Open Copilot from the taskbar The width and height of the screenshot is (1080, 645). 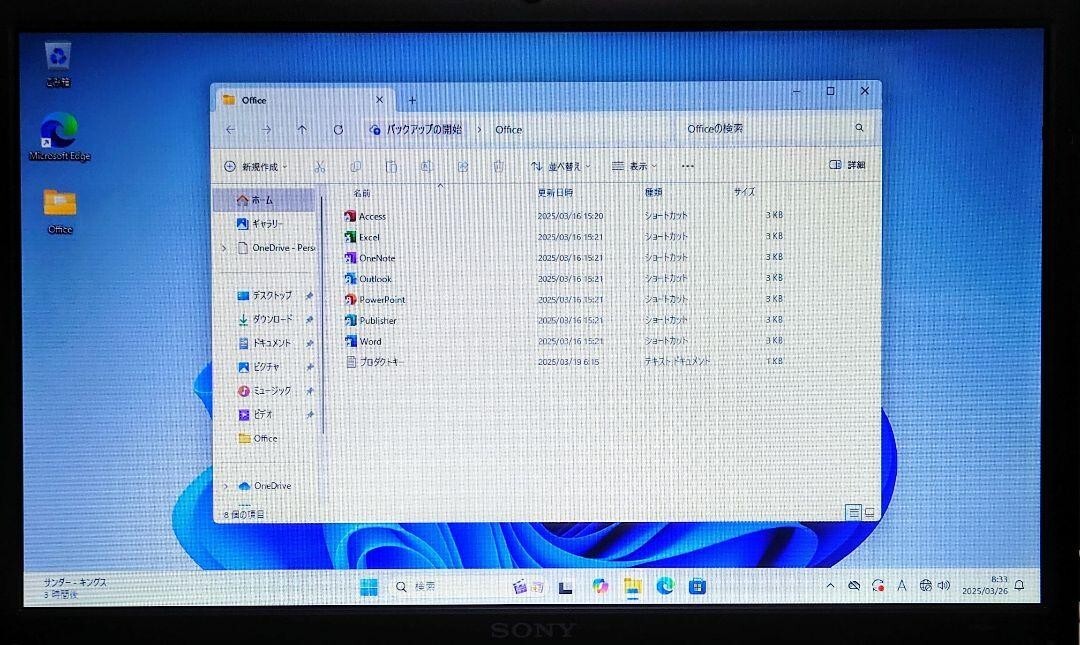point(600,586)
